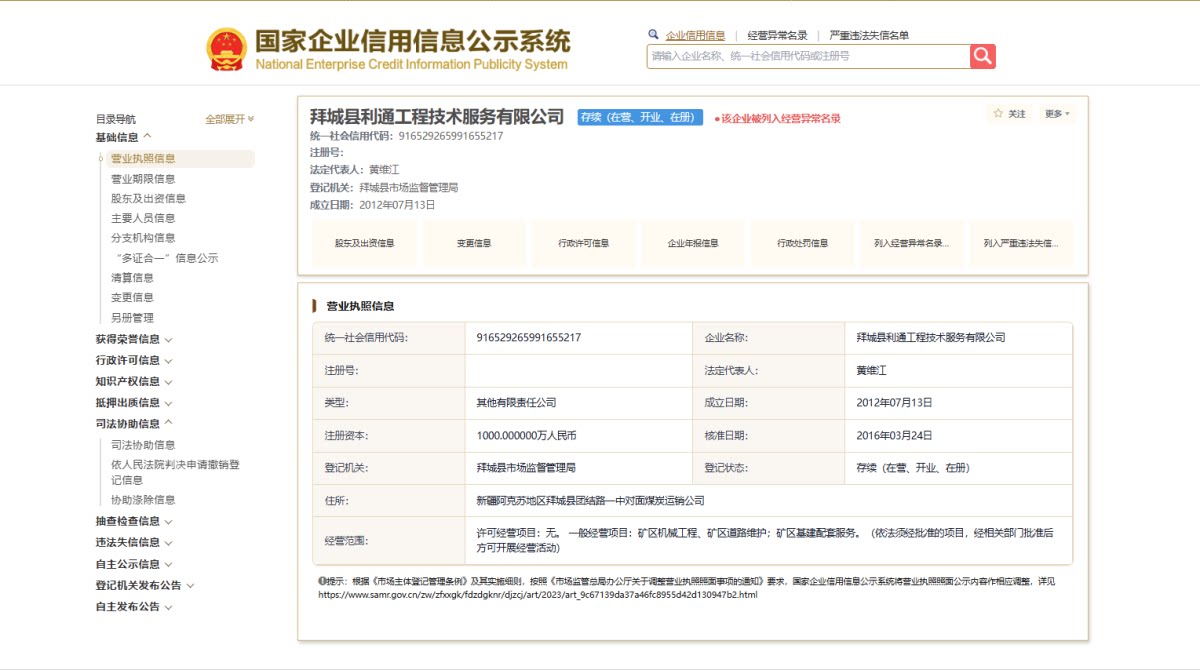Click the 国家企业信用信息公示系统 site title

(x=412, y=41)
